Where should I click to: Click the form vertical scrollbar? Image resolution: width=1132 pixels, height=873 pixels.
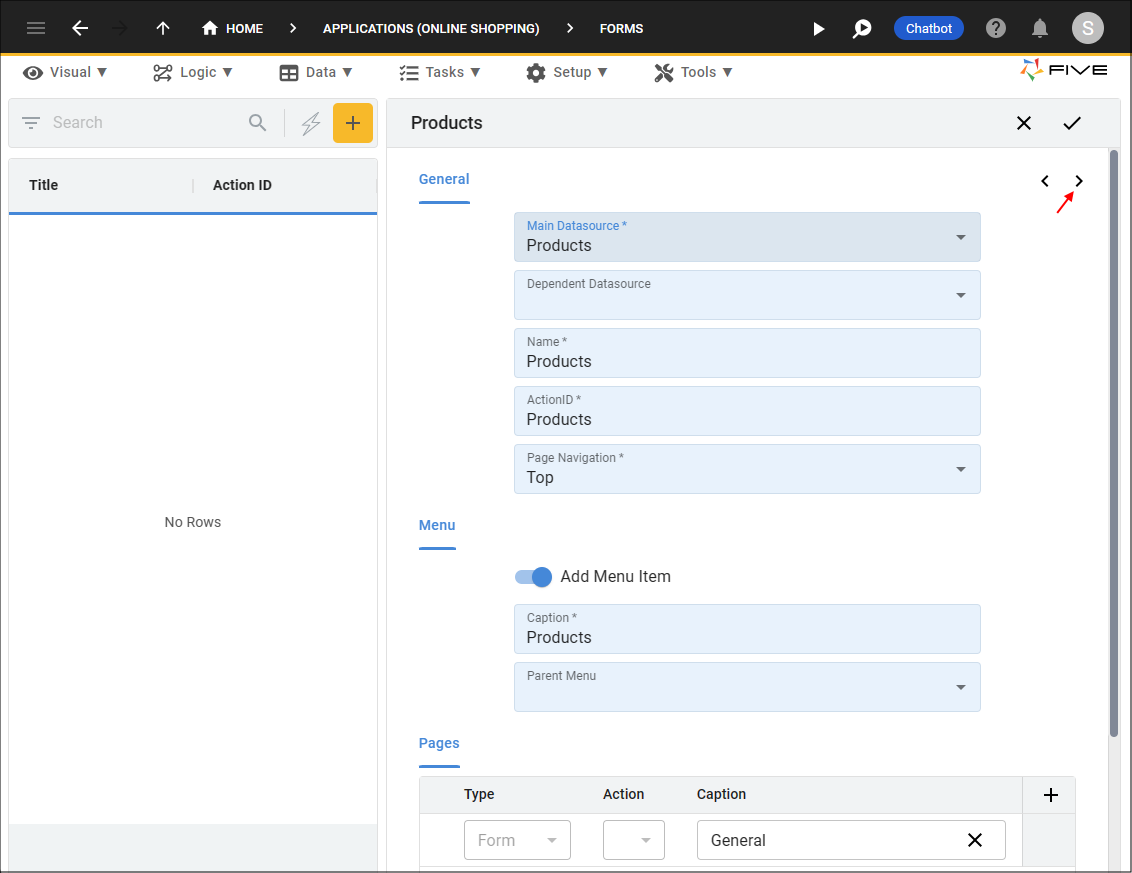[x=1114, y=443]
